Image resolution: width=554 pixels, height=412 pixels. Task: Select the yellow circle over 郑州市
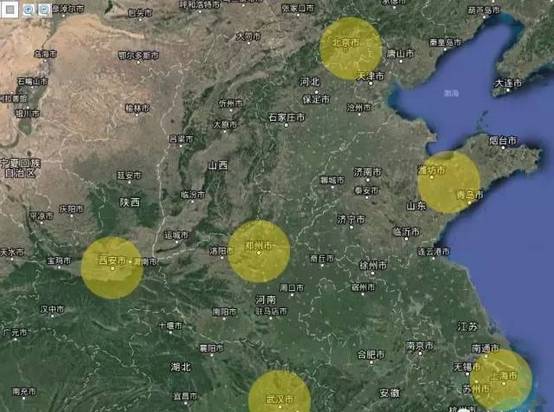click(x=259, y=252)
